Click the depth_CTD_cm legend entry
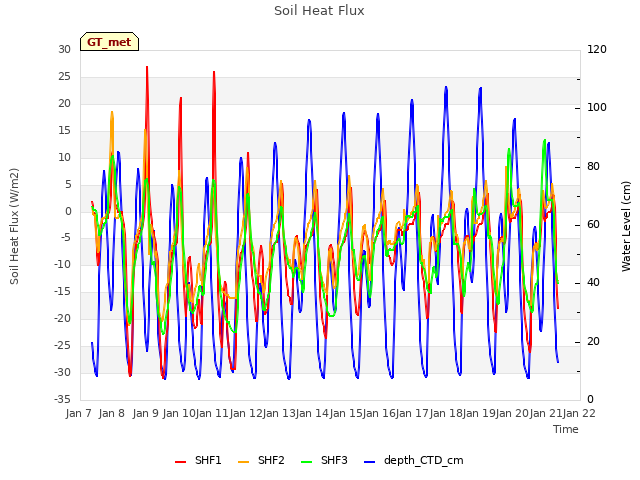The image size is (640, 480). point(413,461)
